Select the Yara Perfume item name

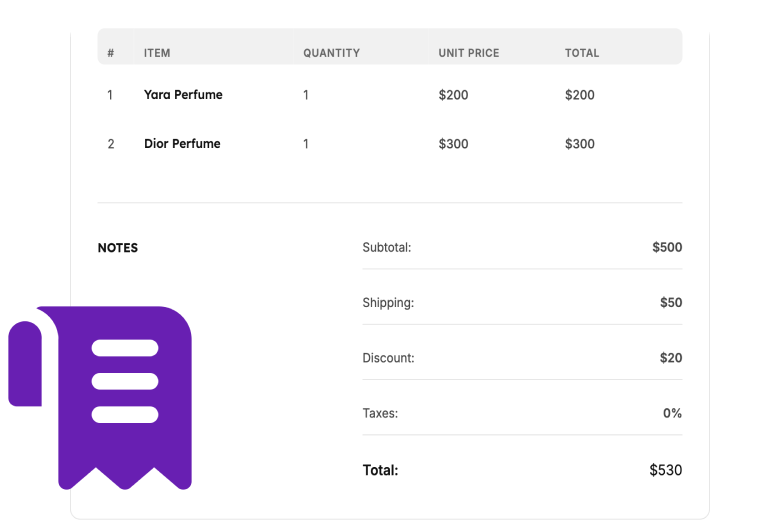coord(183,95)
